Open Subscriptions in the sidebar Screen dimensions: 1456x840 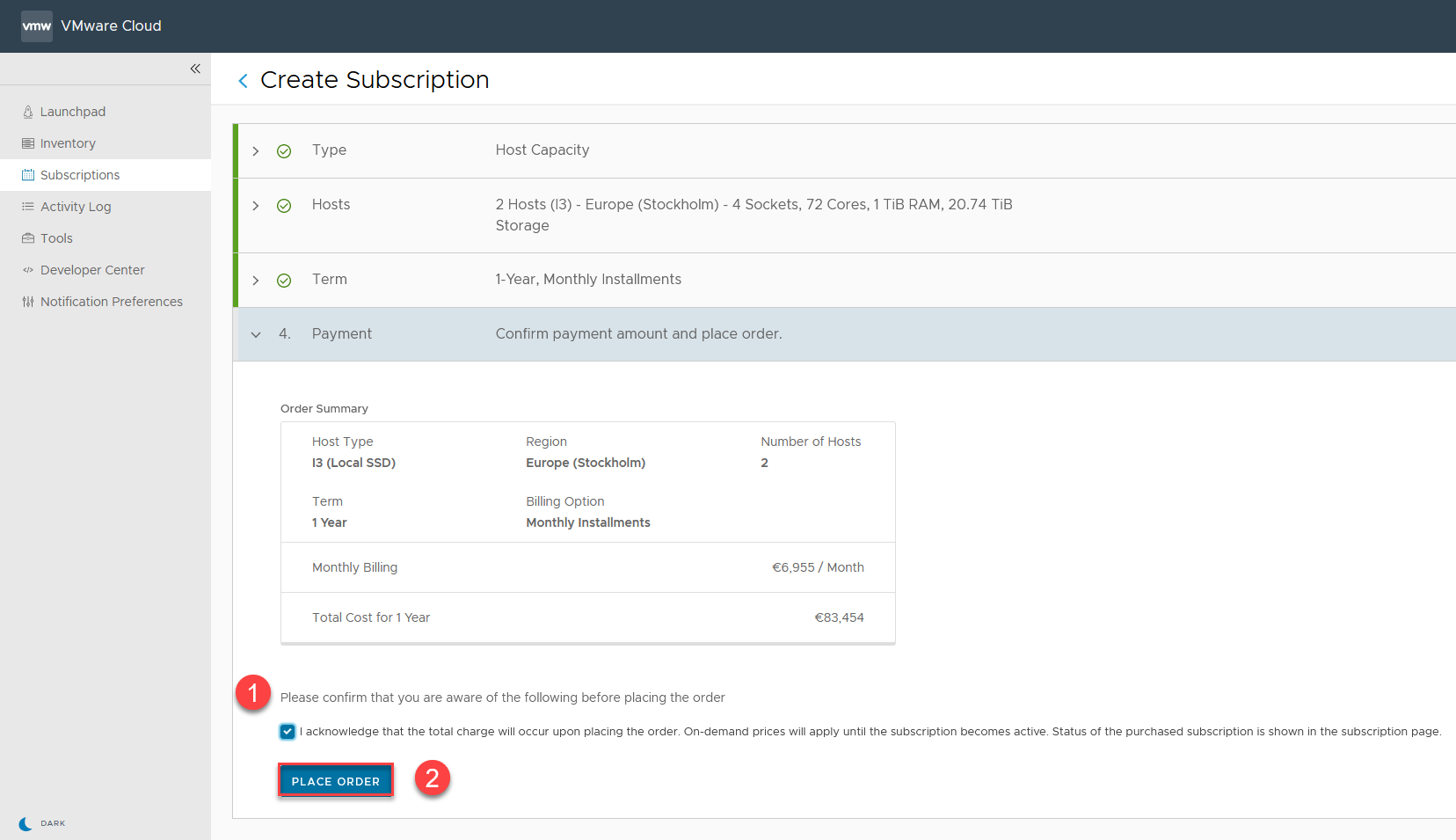(80, 175)
